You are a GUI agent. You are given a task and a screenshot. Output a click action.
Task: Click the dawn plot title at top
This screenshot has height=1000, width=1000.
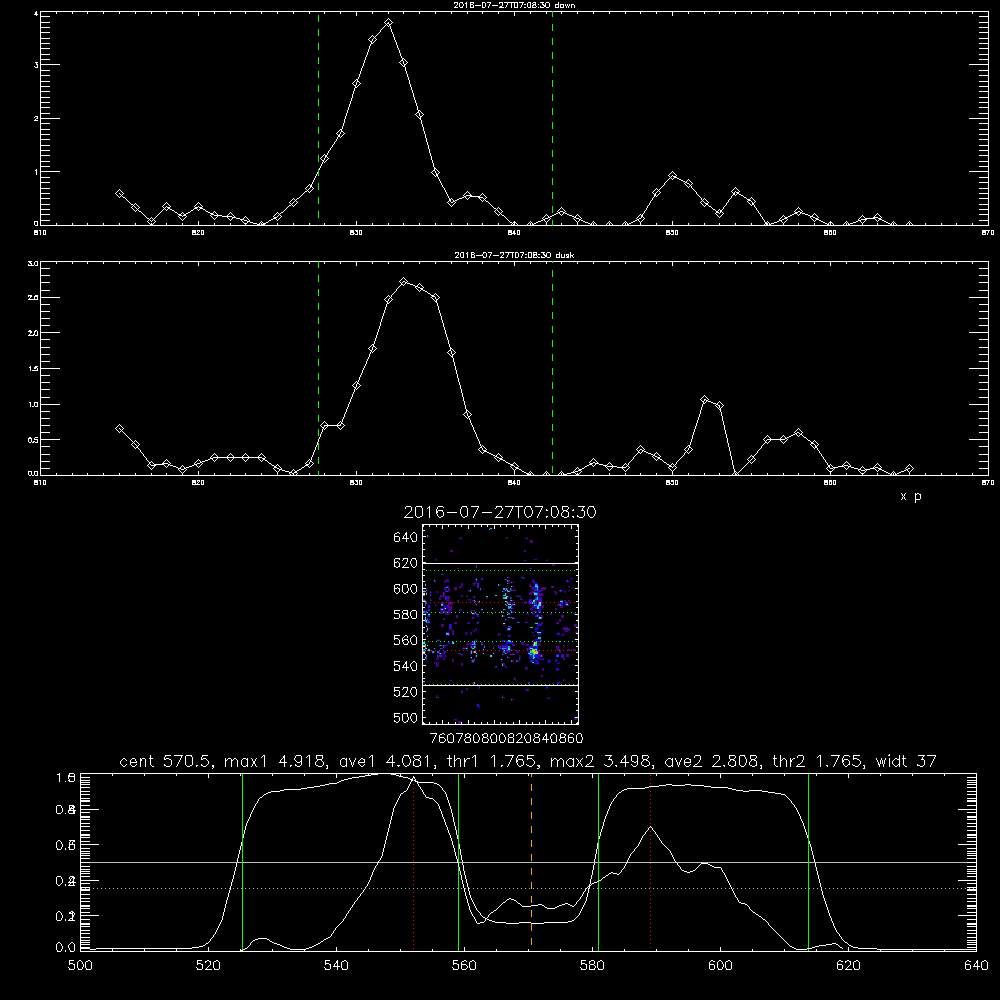click(x=514, y=5)
